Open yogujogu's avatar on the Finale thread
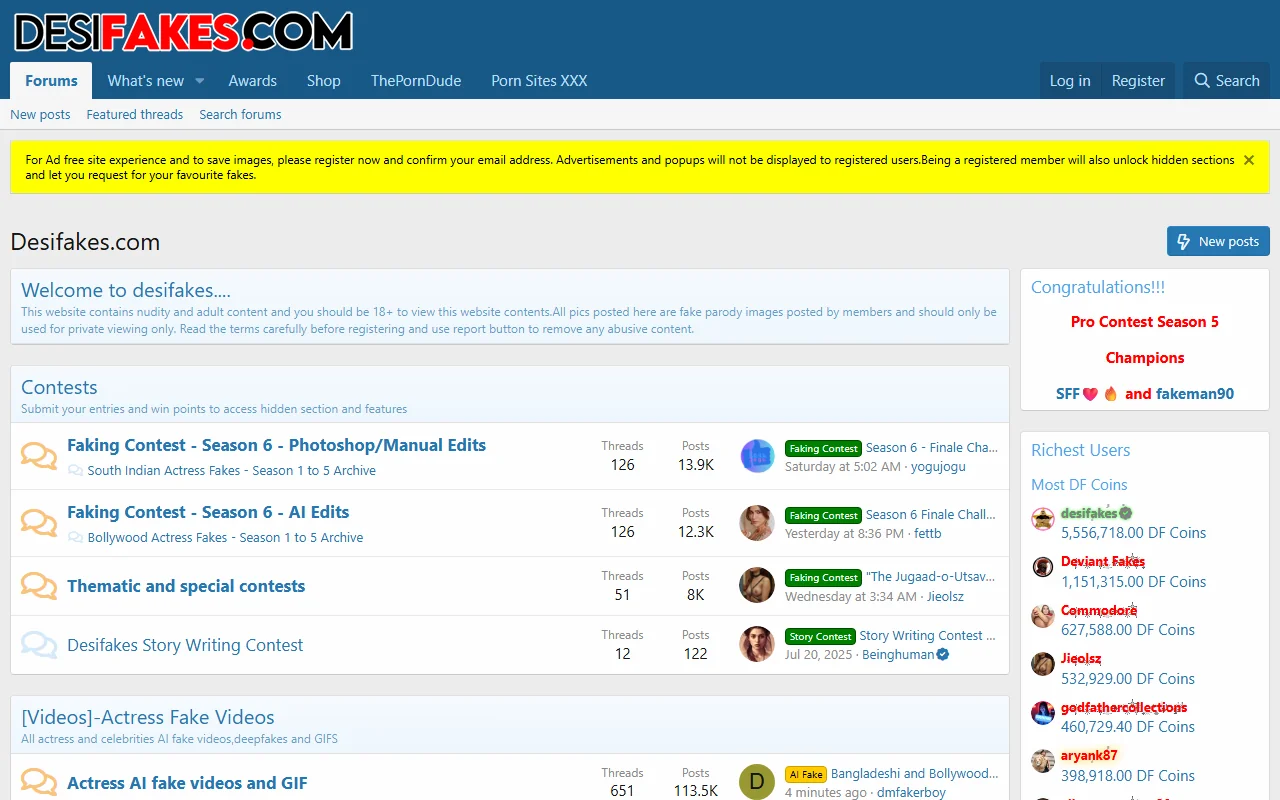Screen dimensions: 1280x800 [x=757, y=456]
